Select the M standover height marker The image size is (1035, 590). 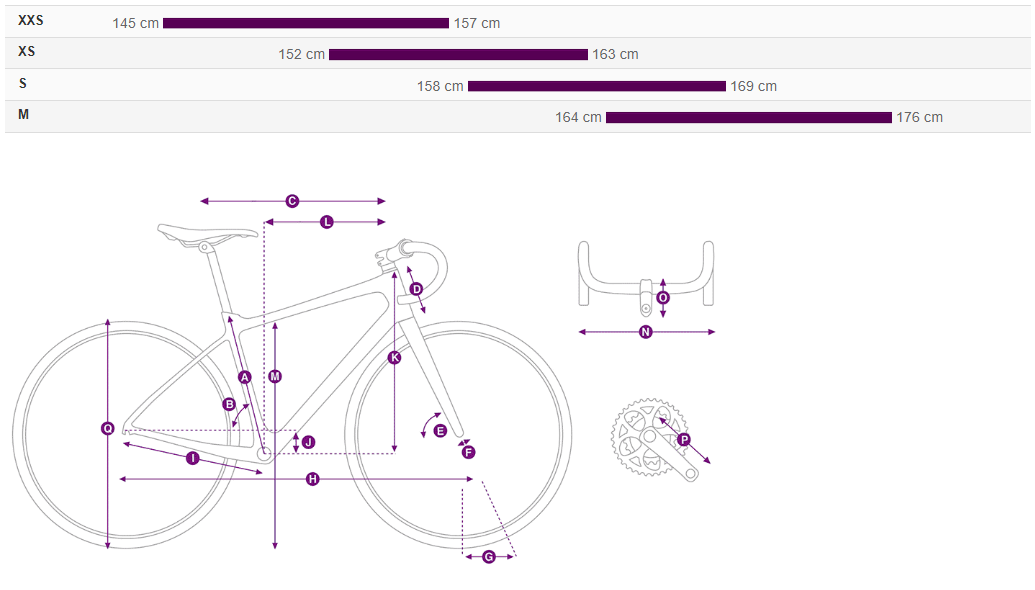click(x=275, y=376)
